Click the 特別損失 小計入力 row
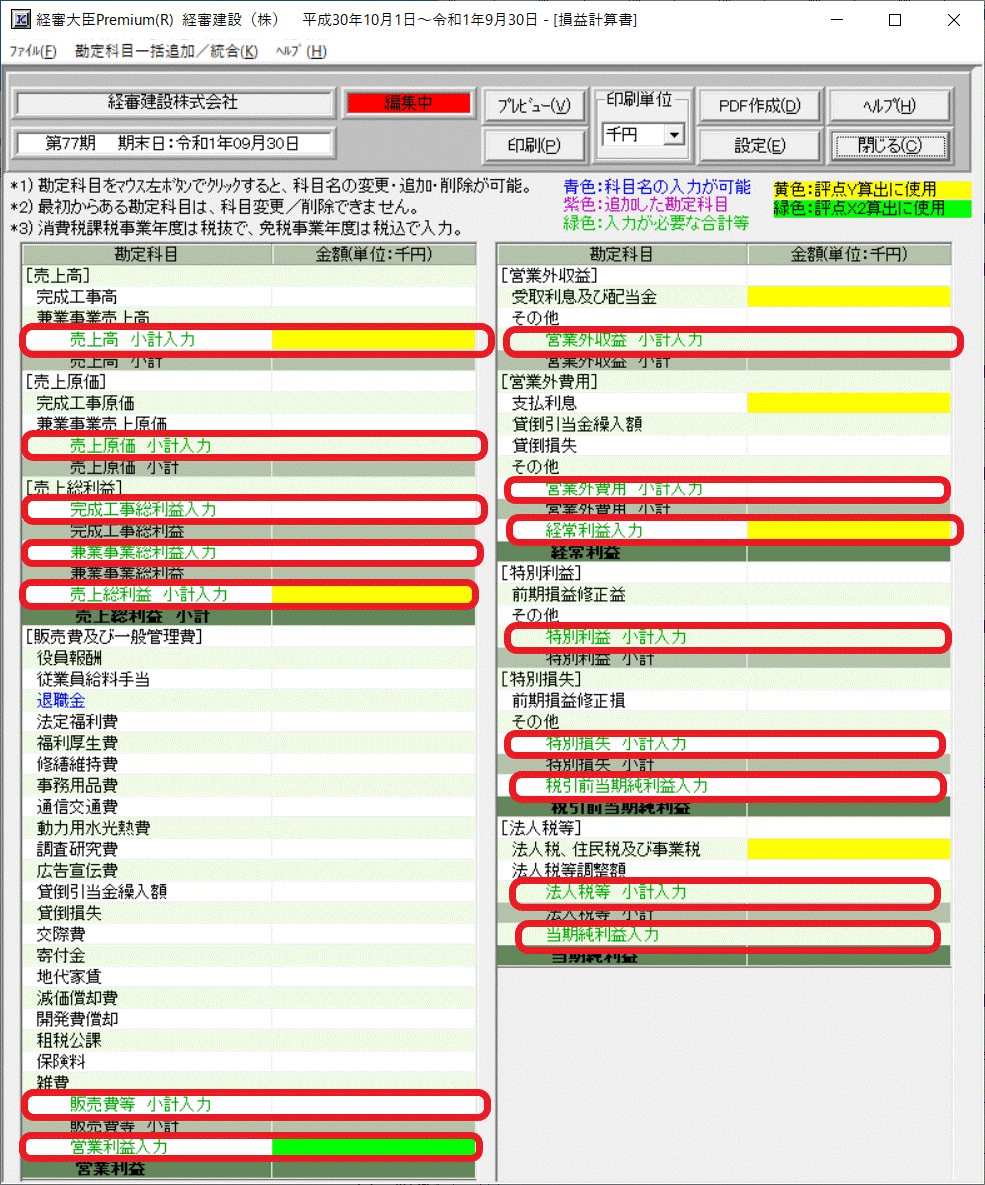Screen dimensions: 985x1185 click(723, 743)
